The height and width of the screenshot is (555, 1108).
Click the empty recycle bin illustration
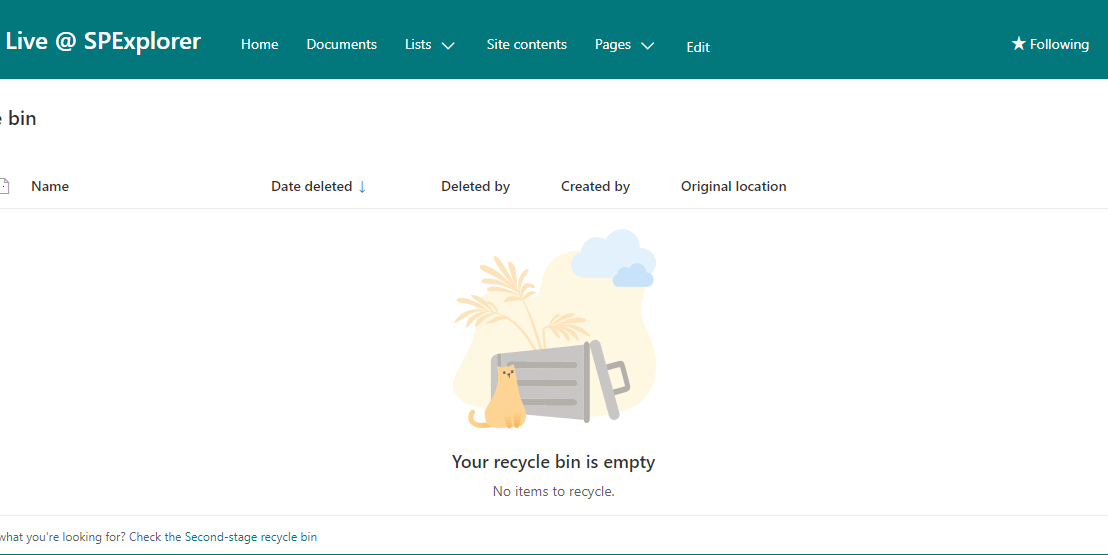pos(554,329)
